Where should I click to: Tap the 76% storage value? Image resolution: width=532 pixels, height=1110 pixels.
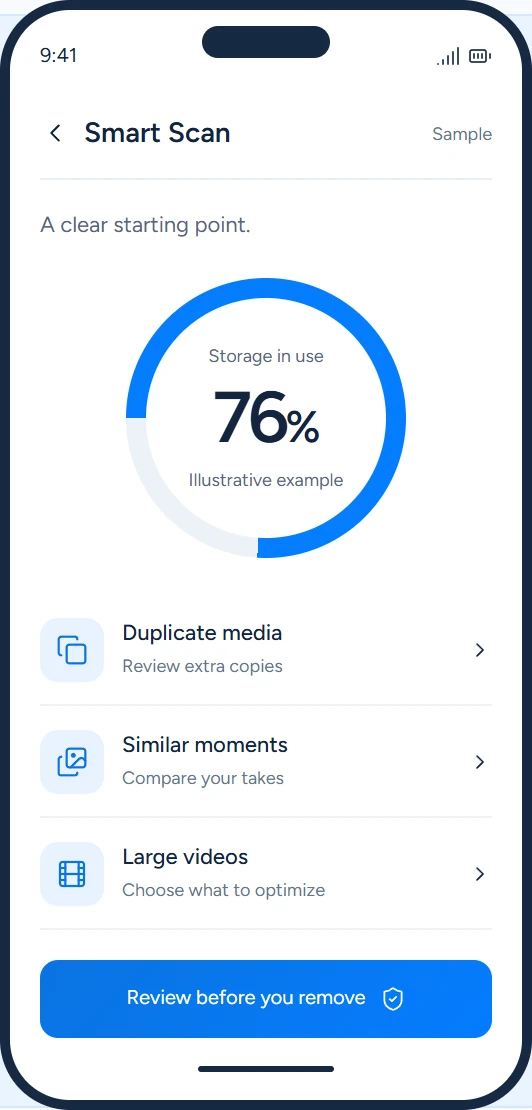pyautogui.click(x=266, y=418)
